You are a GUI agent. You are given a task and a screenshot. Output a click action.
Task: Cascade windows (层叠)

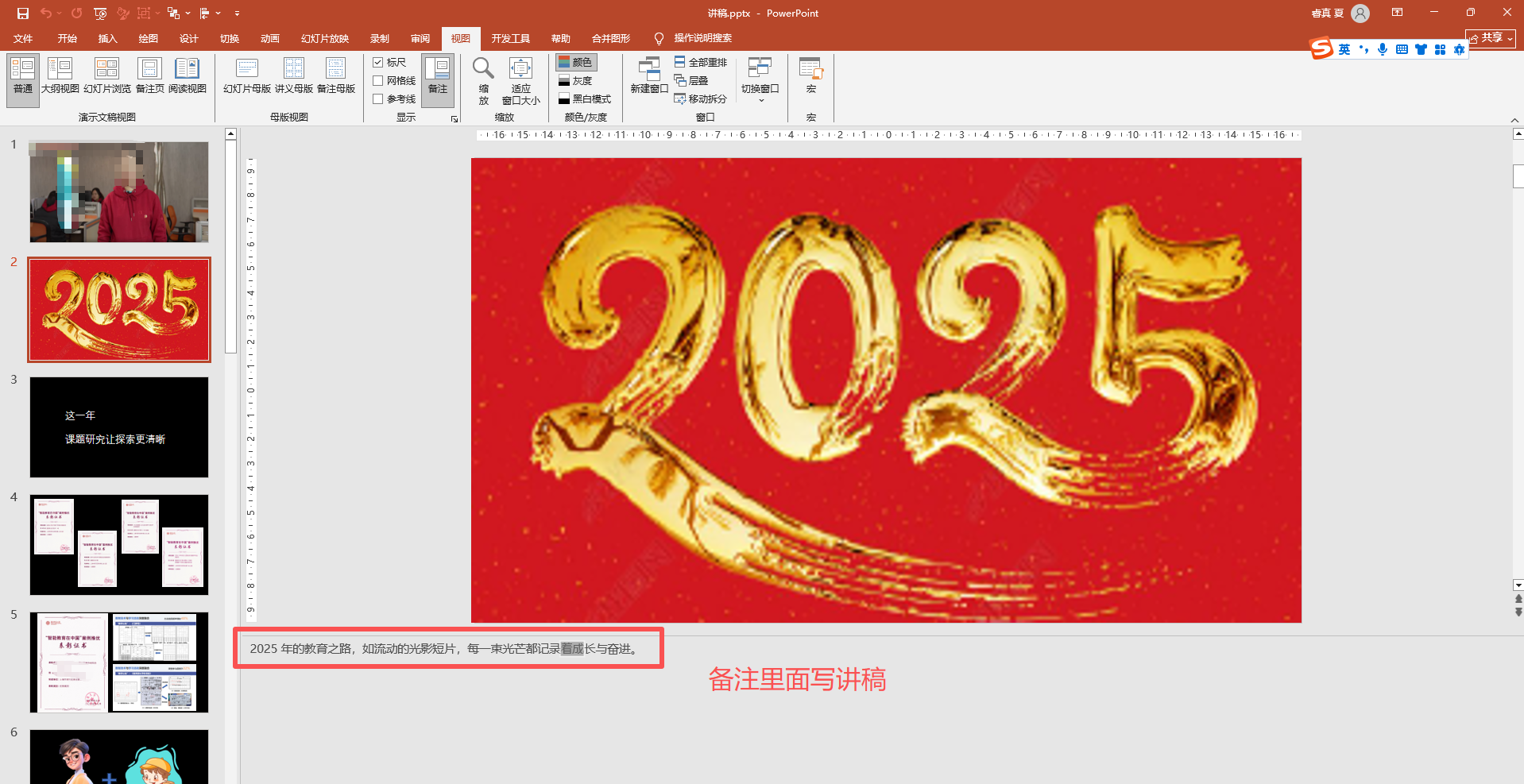click(691, 80)
